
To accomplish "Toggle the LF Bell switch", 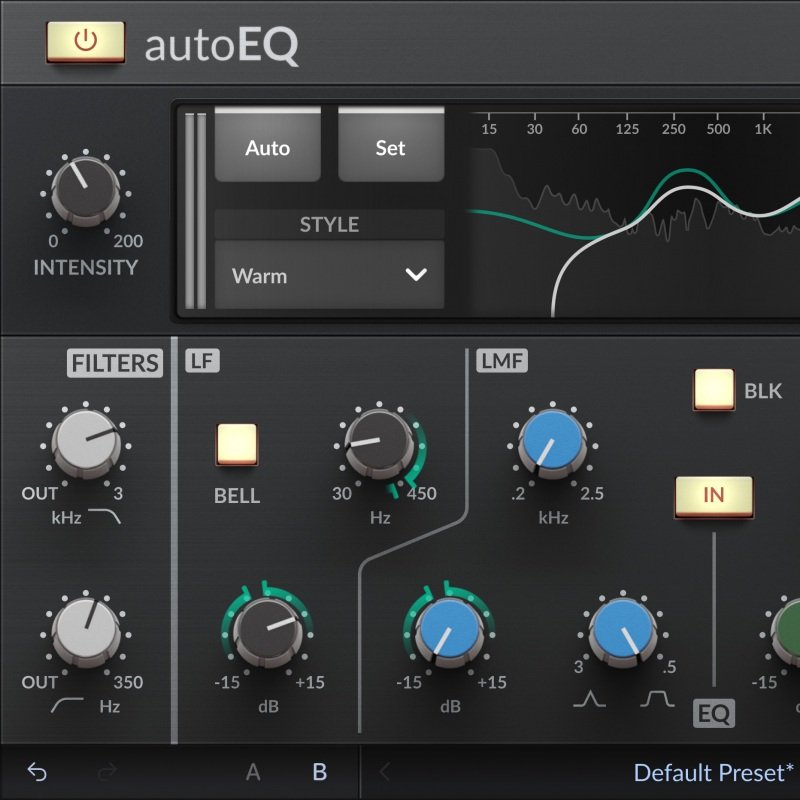I will click(x=237, y=444).
